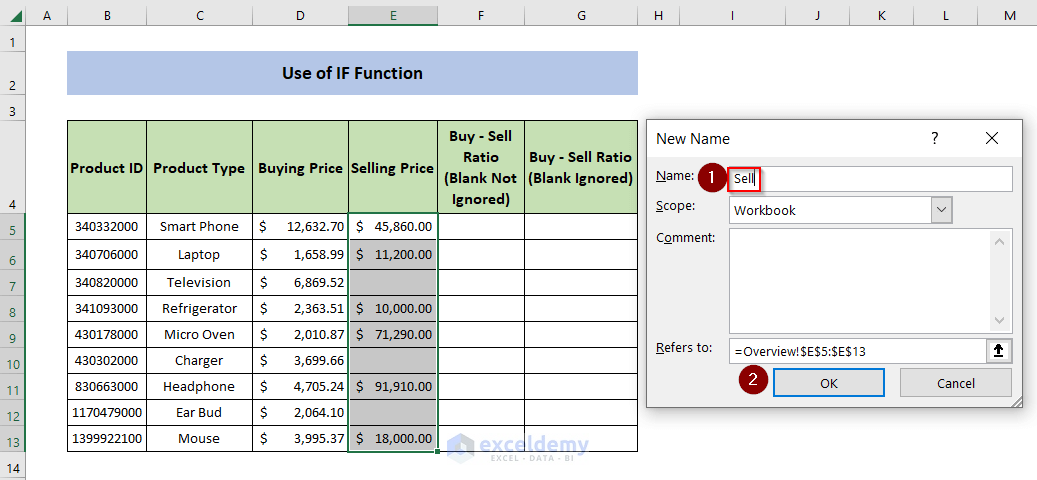The image size is (1037, 480).
Task: Click the Comment box scrollbar up arrow
Action: [x=1000, y=242]
